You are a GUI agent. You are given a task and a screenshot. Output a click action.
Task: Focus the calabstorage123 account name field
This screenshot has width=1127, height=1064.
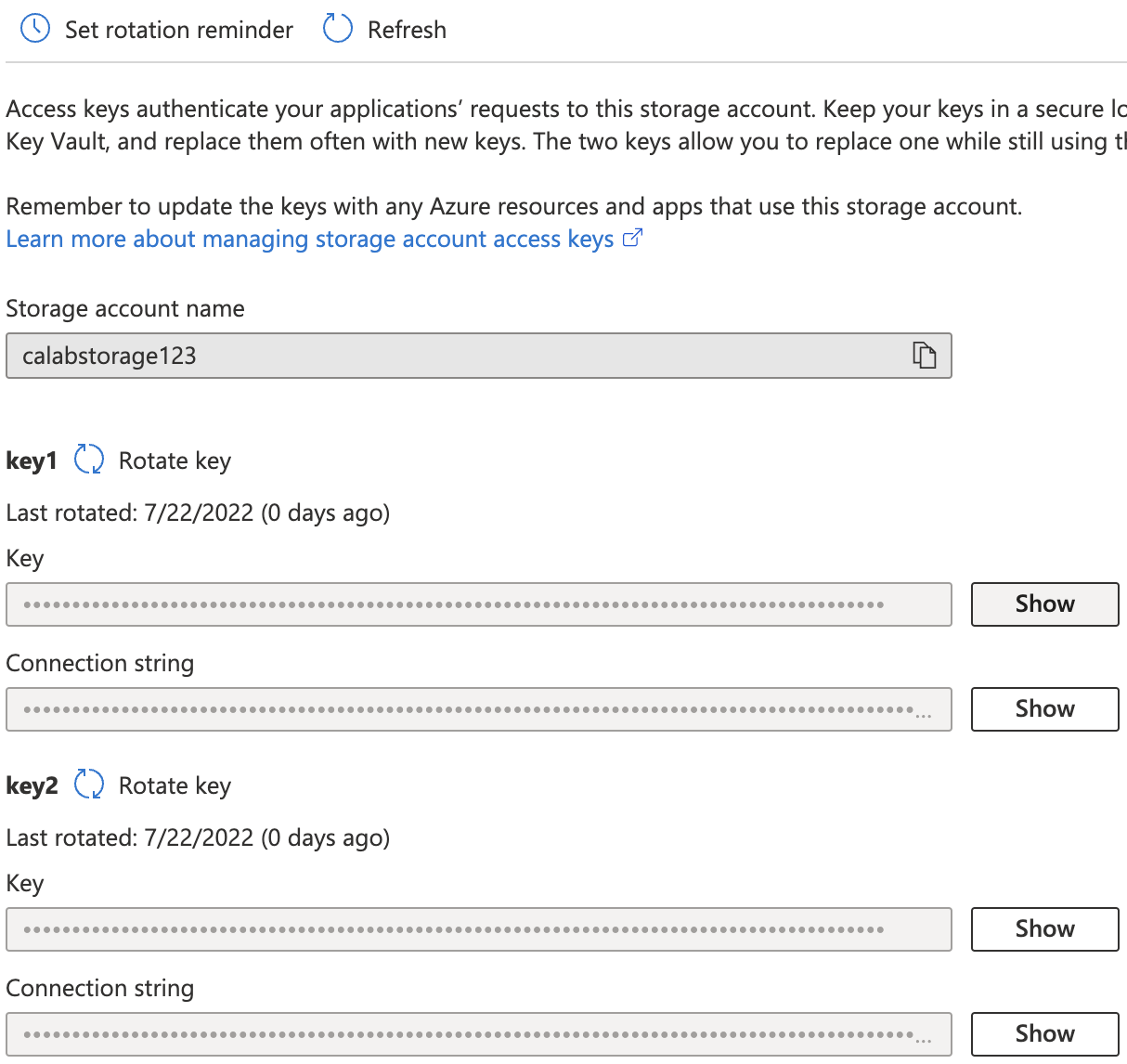(479, 356)
